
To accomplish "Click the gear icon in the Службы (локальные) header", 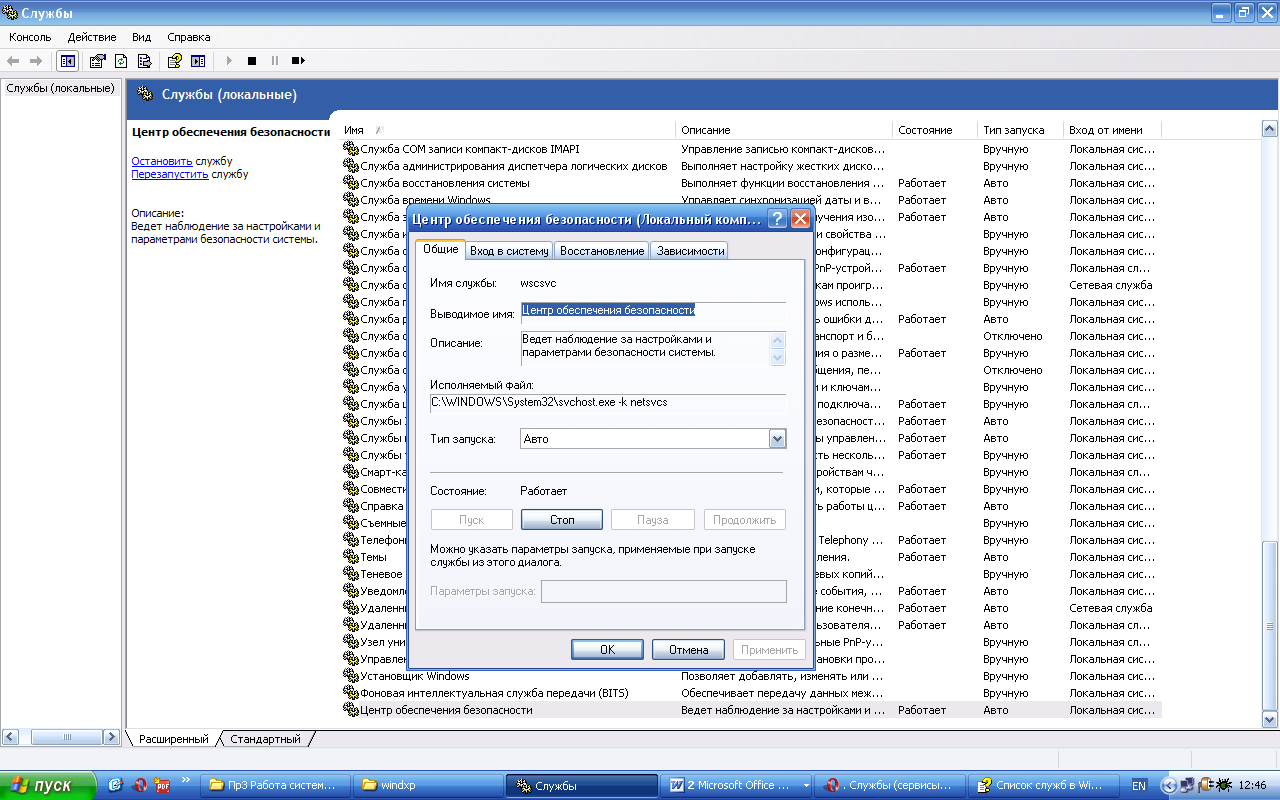I will 145,95.
